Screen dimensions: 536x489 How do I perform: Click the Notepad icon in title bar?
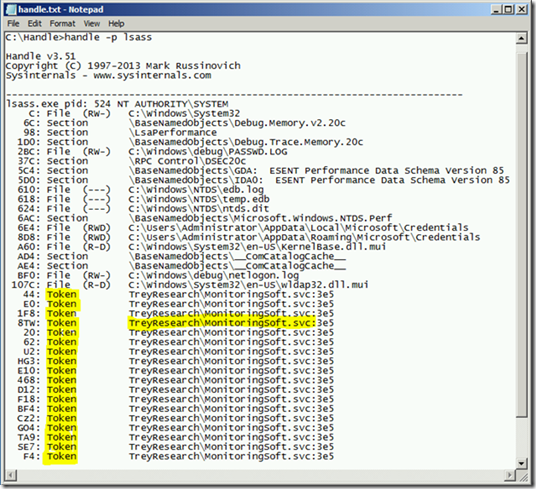click(11, 10)
